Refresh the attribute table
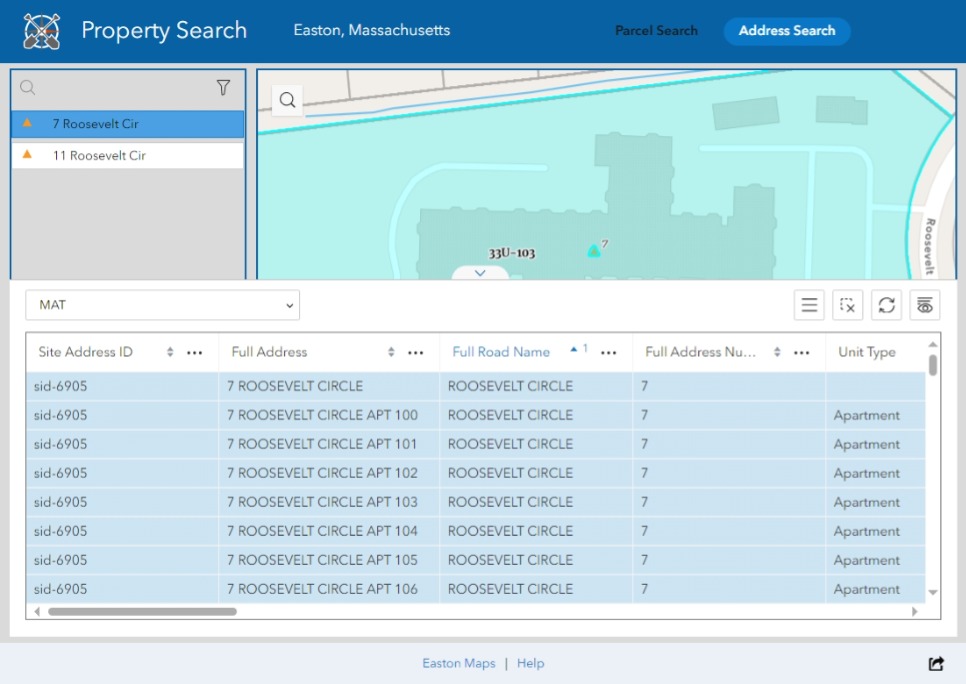 [886, 305]
